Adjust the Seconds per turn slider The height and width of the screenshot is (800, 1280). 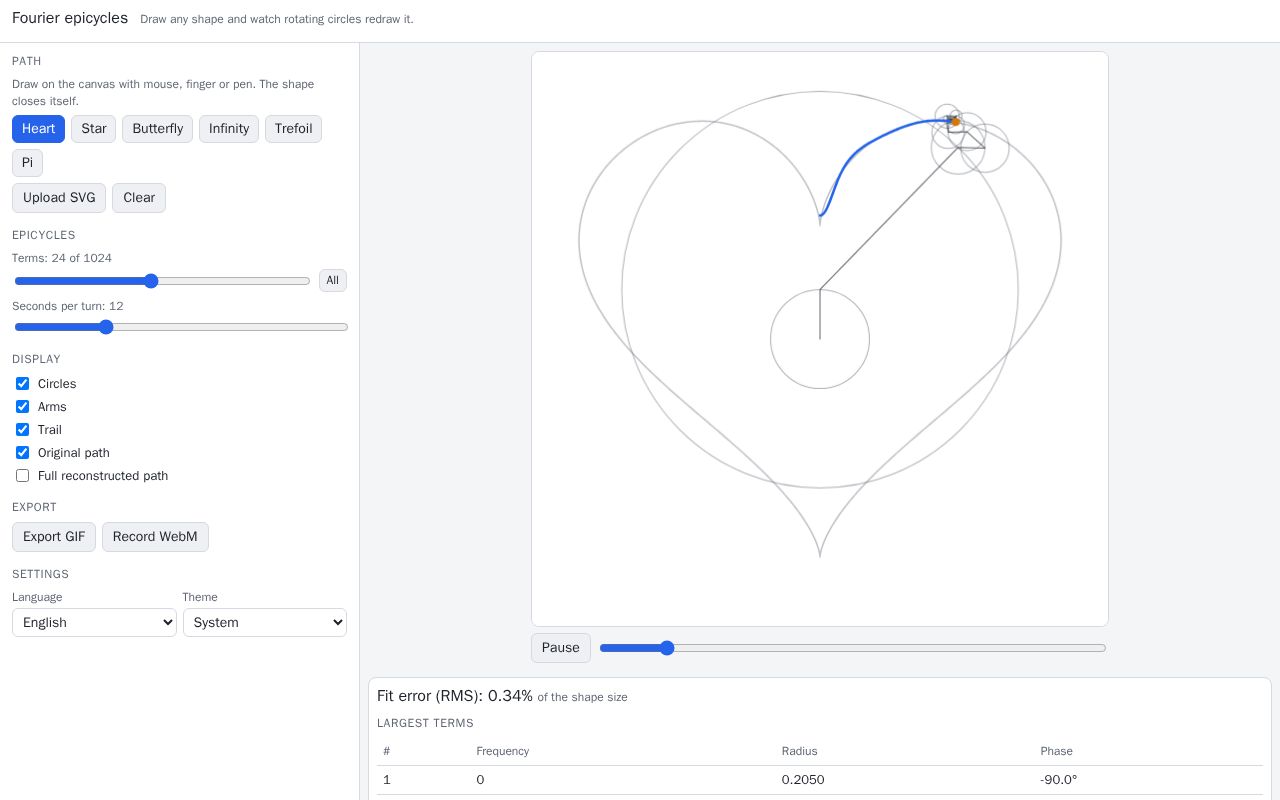(x=181, y=327)
